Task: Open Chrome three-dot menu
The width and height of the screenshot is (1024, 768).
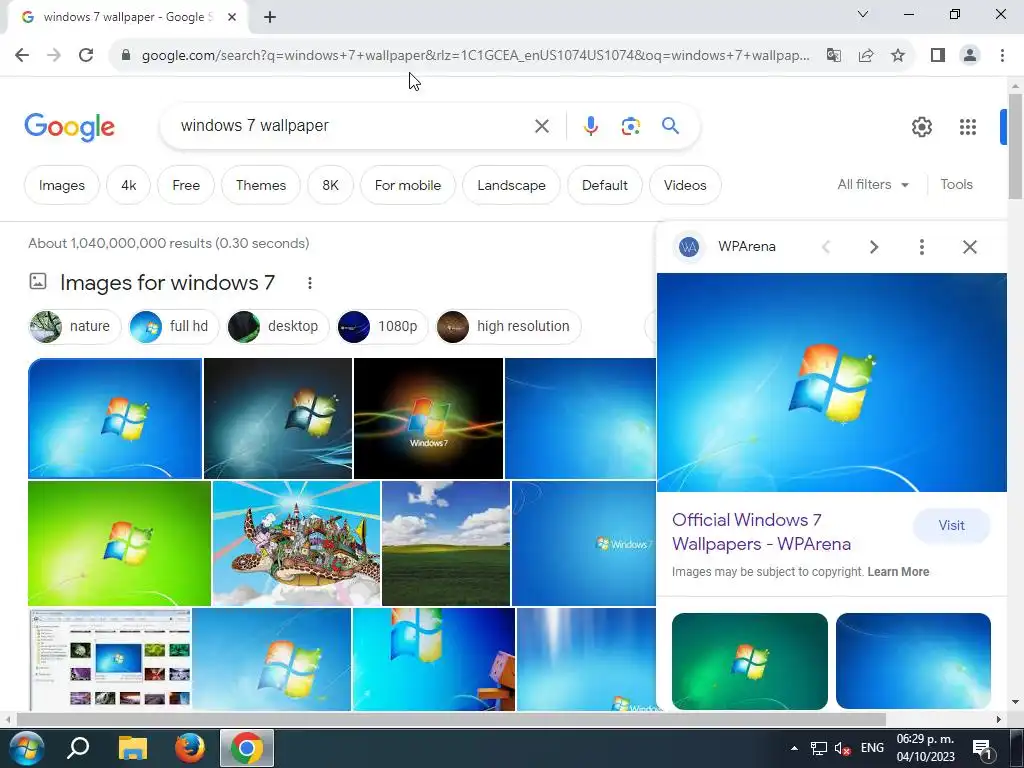Action: [x=1002, y=56]
